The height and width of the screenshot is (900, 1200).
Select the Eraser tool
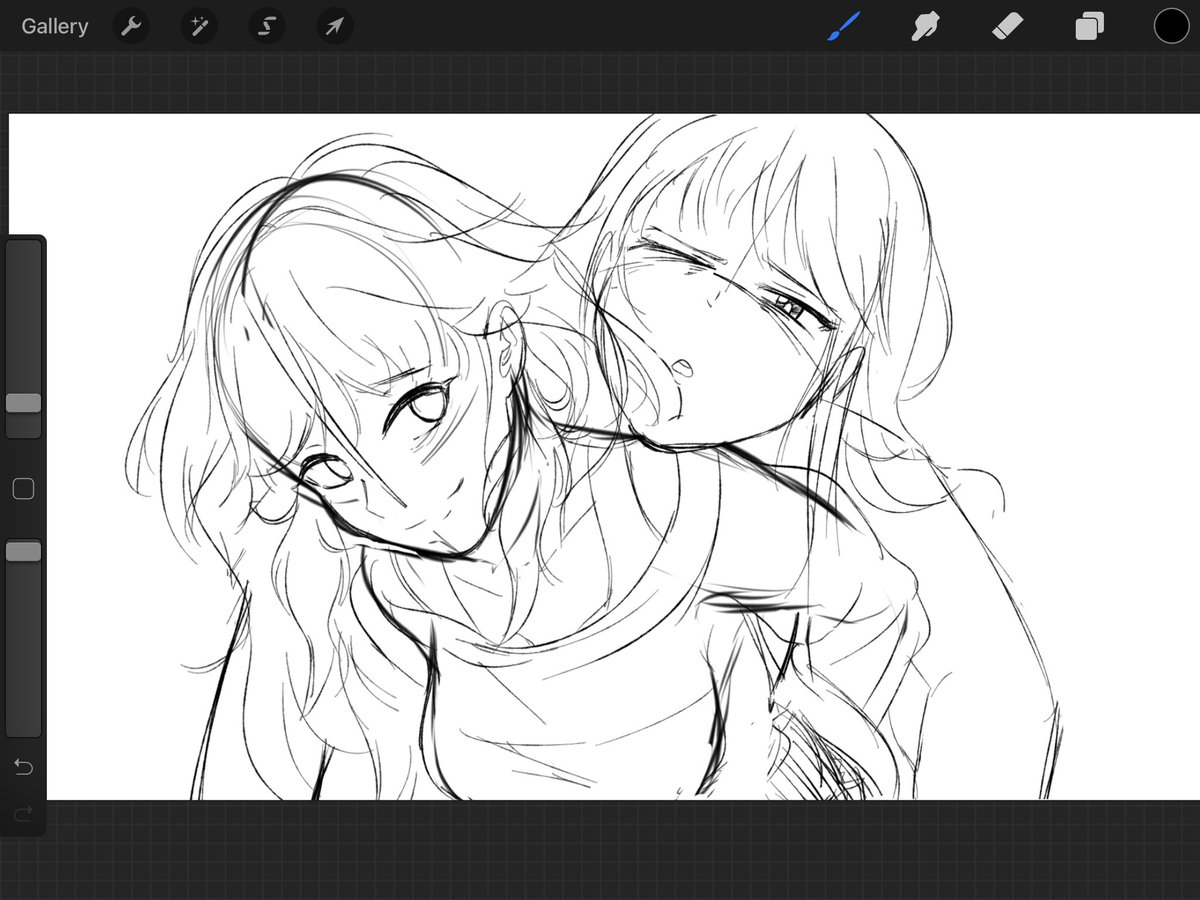coord(1008,26)
